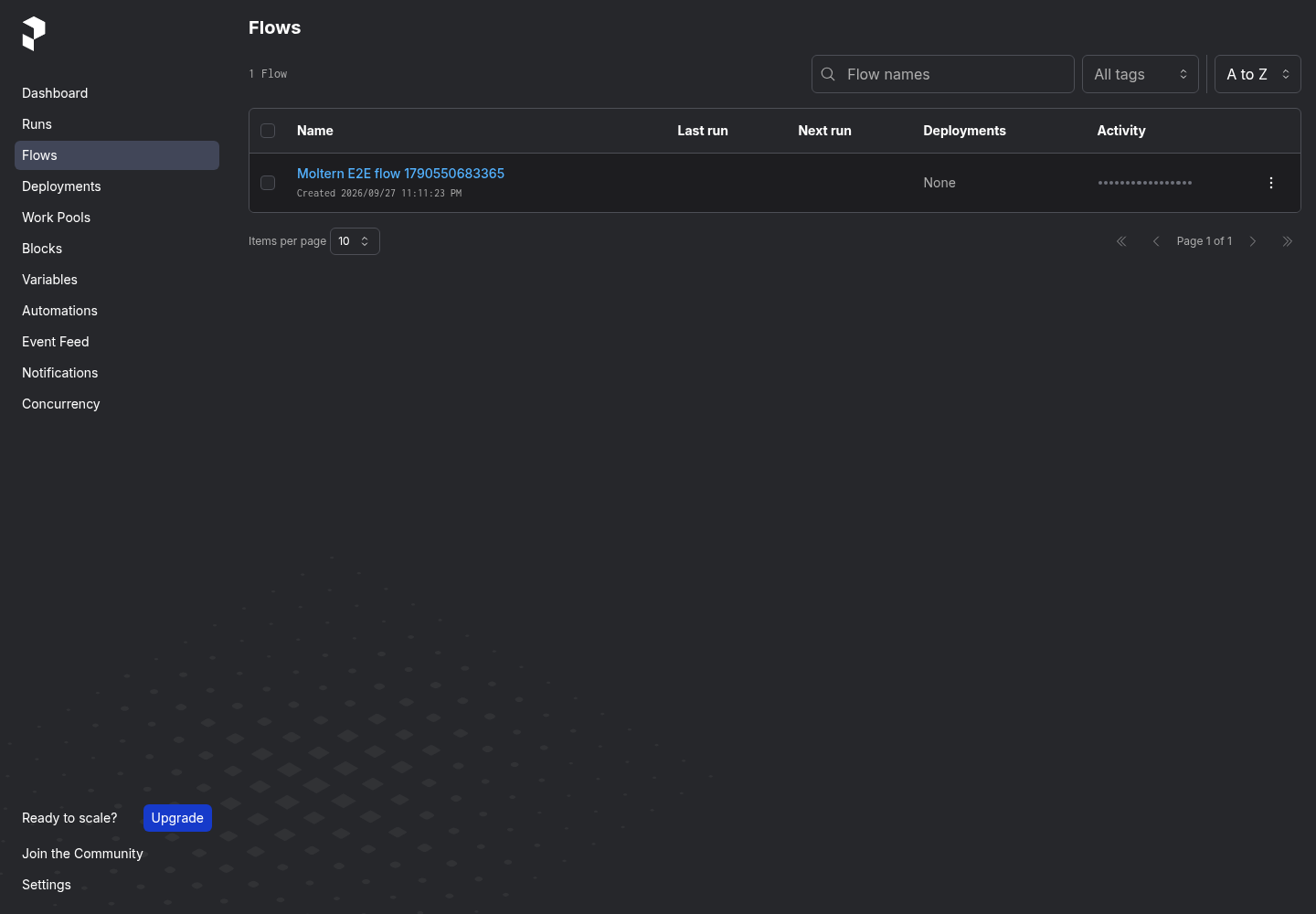1316x914 pixels.
Task: Go to first page double-chevron
Action: point(1121,241)
